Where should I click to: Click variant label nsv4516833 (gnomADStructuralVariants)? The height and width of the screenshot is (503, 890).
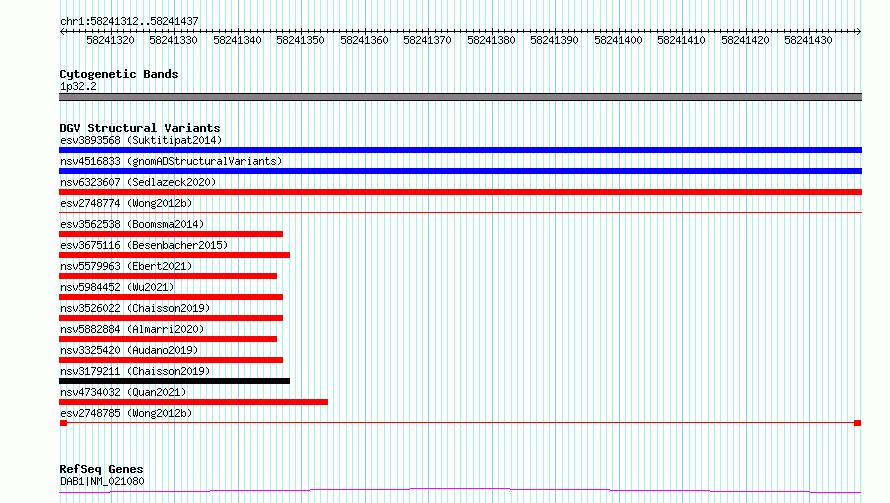pos(171,161)
